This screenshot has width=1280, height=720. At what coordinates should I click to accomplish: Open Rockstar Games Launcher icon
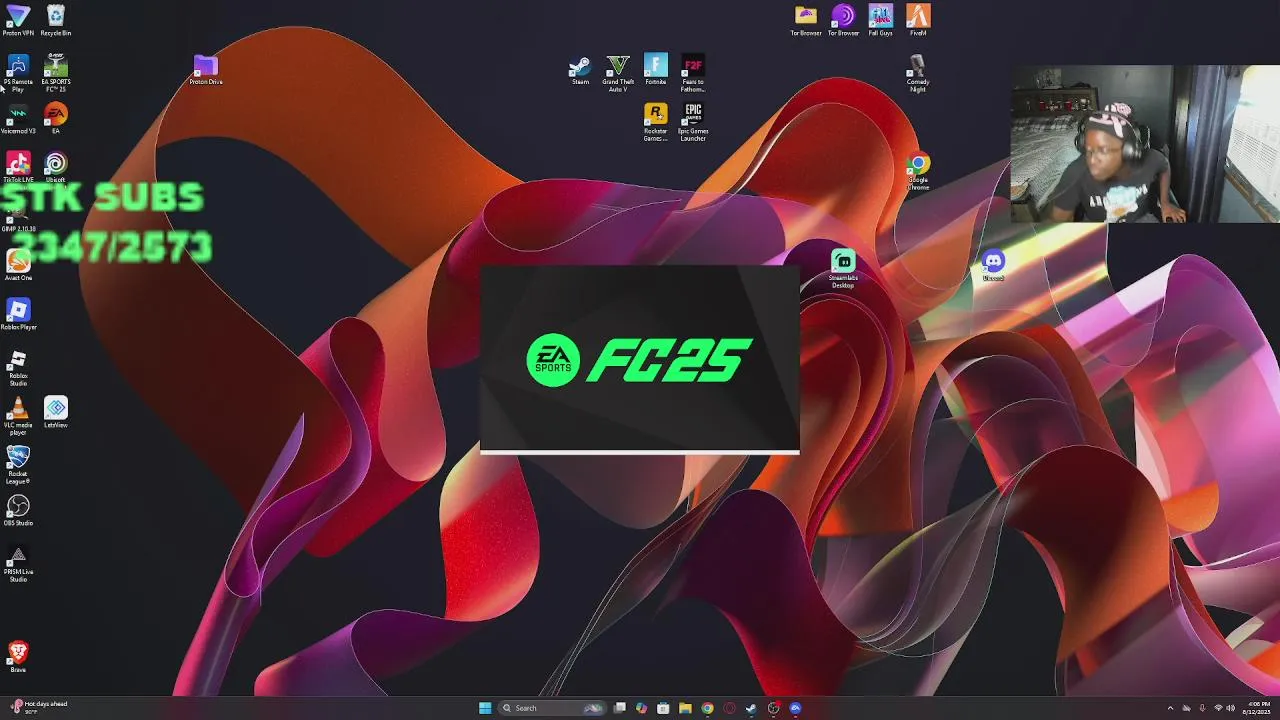(656, 122)
